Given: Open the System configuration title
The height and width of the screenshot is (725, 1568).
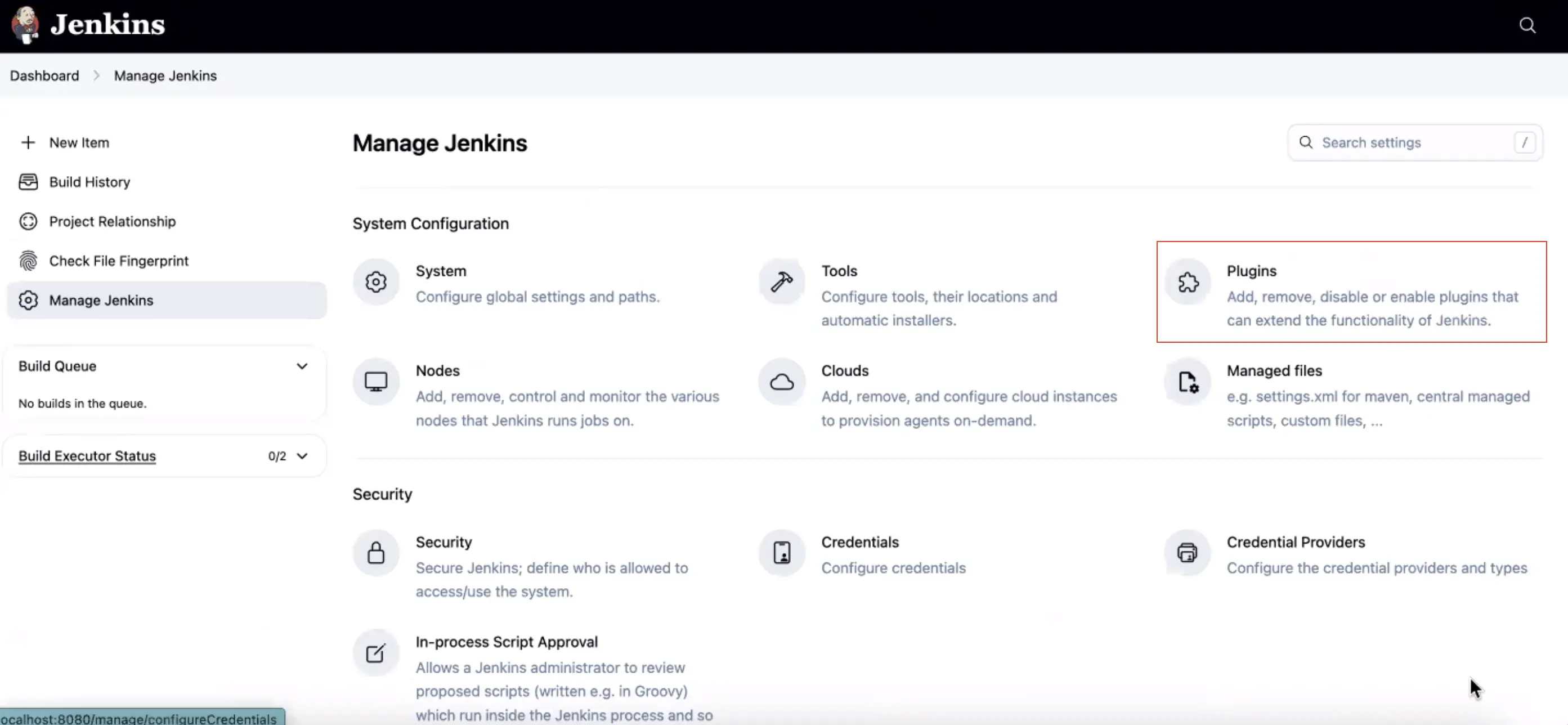Looking at the screenshot, I should 441,271.
